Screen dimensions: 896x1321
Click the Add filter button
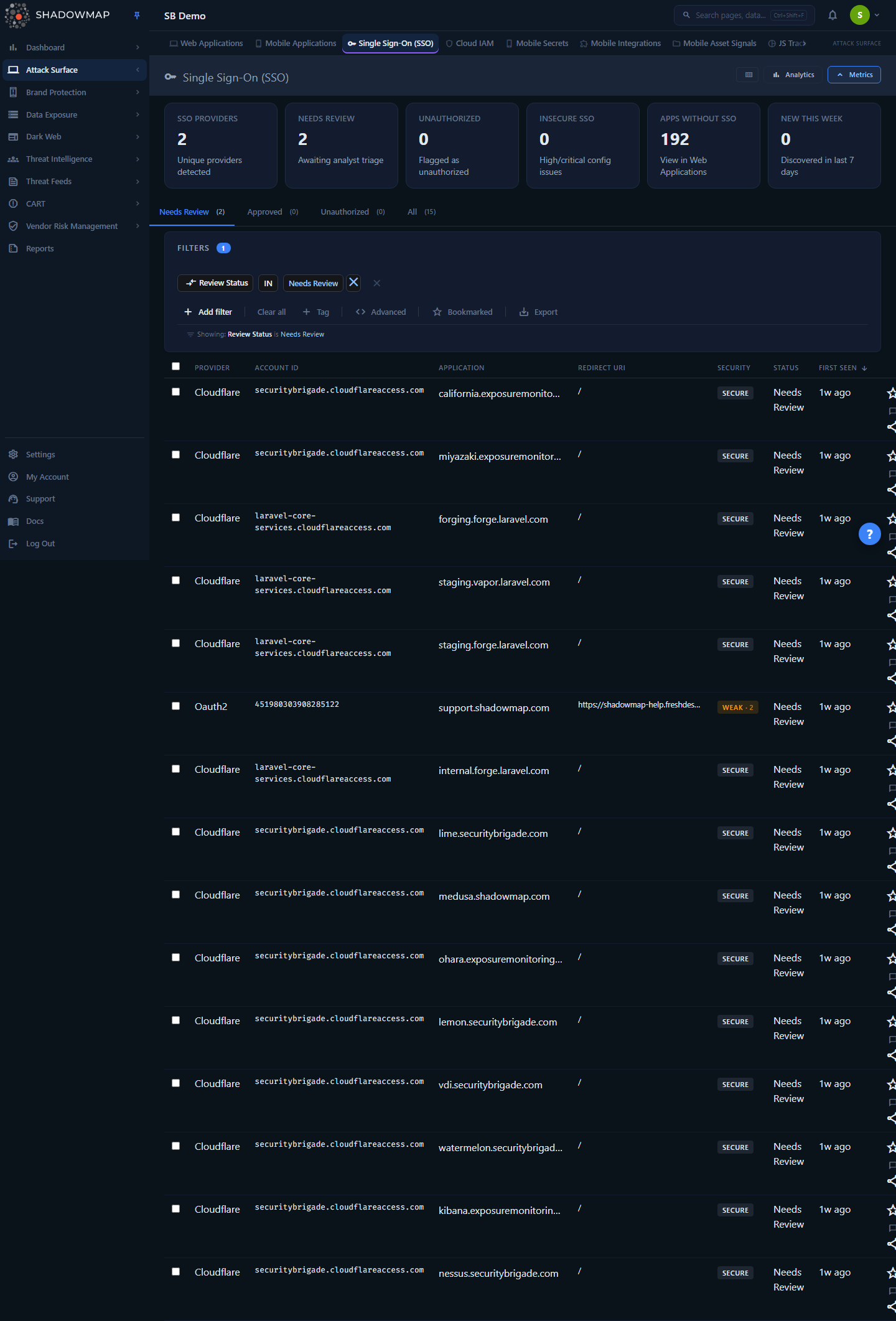pos(208,312)
